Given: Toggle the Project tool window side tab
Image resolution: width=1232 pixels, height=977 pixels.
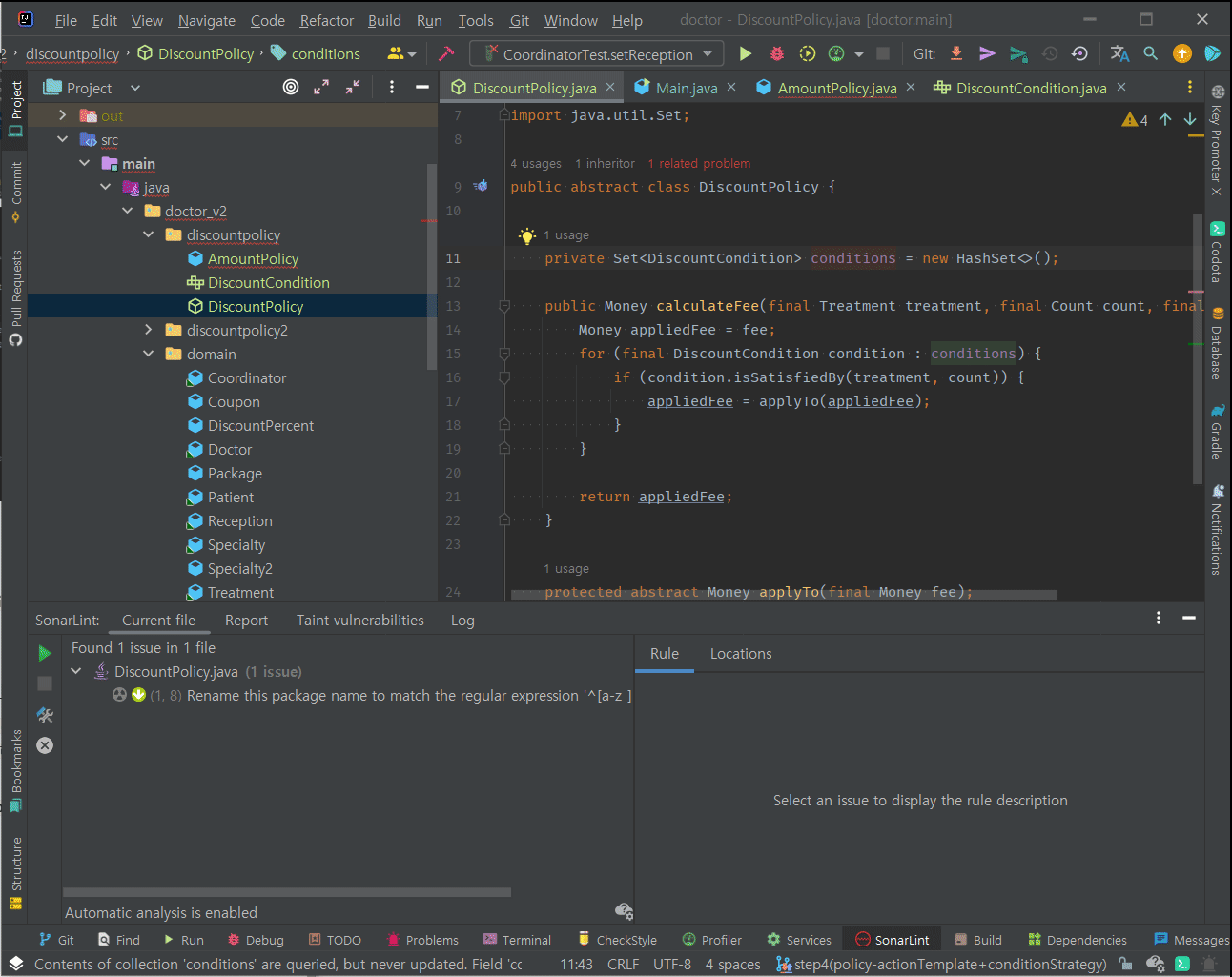Looking at the screenshot, I should coord(16,108).
